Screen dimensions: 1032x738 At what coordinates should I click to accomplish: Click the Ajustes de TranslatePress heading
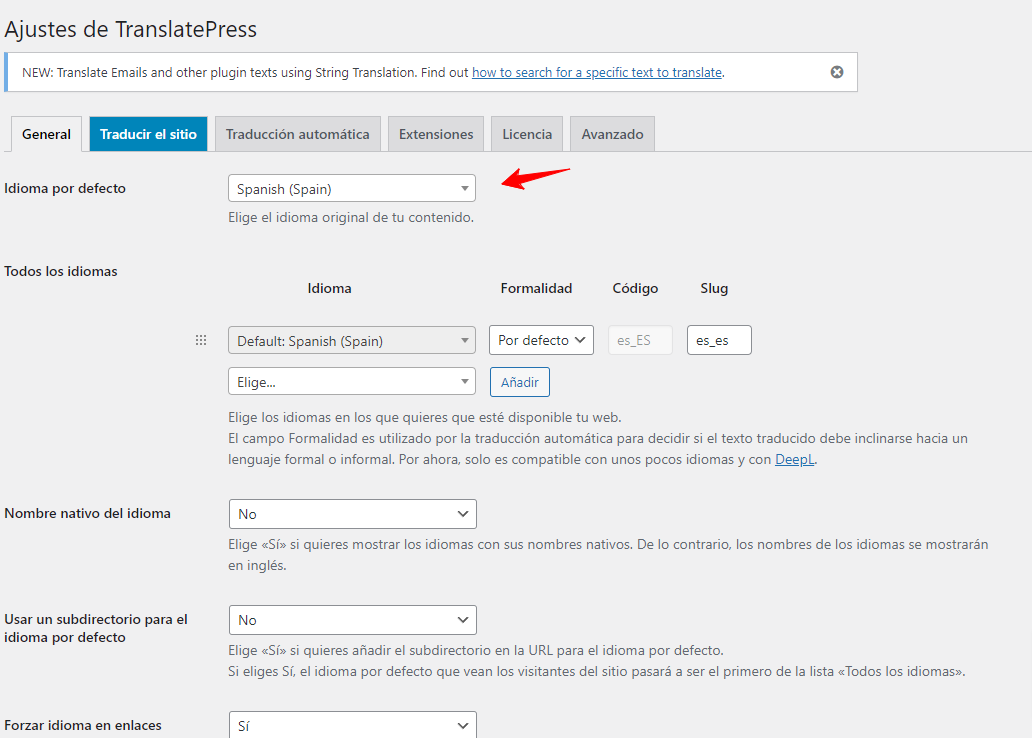click(x=130, y=29)
